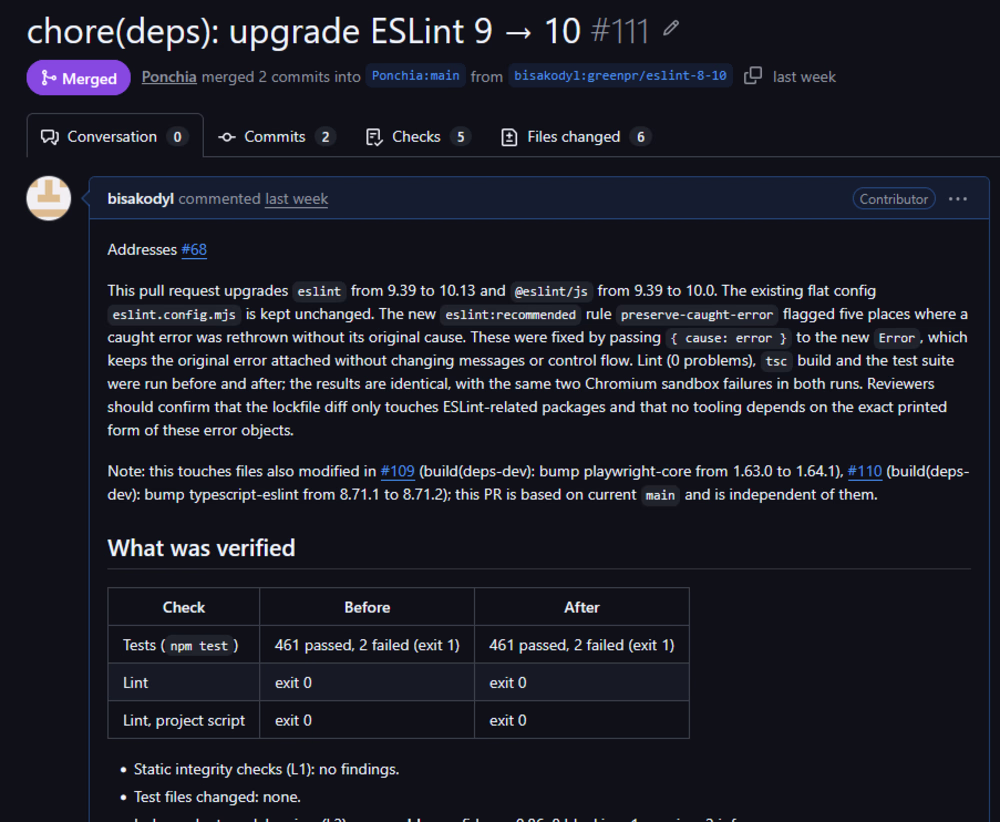
Task: Click the bisakodyl author name
Action: (140, 199)
